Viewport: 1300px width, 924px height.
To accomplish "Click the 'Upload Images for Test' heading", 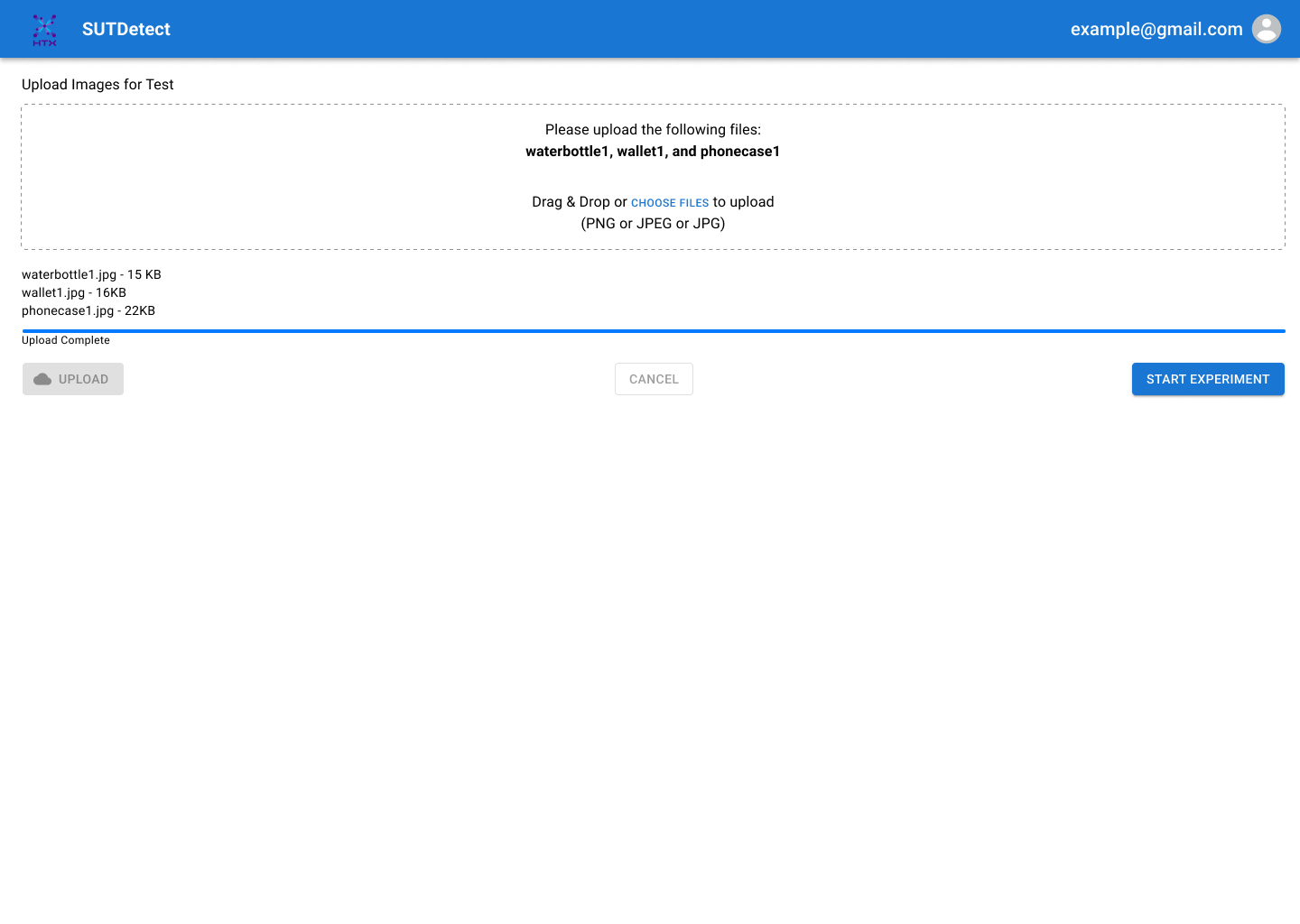I will click(x=97, y=84).
